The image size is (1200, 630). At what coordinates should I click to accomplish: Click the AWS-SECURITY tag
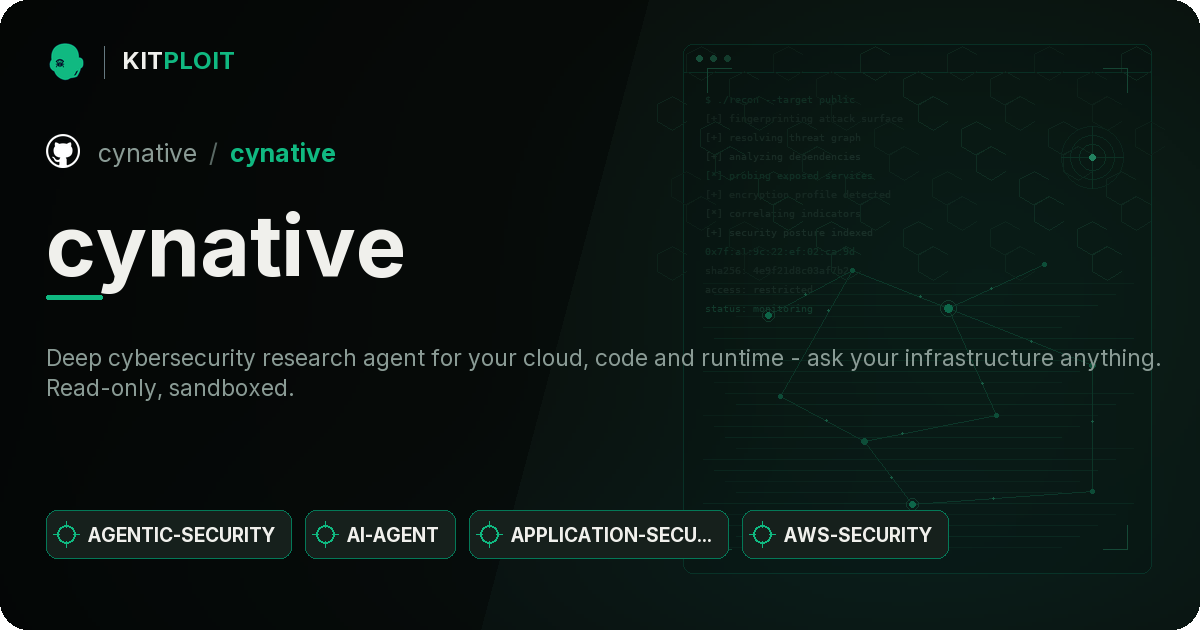tap(845, 535)
